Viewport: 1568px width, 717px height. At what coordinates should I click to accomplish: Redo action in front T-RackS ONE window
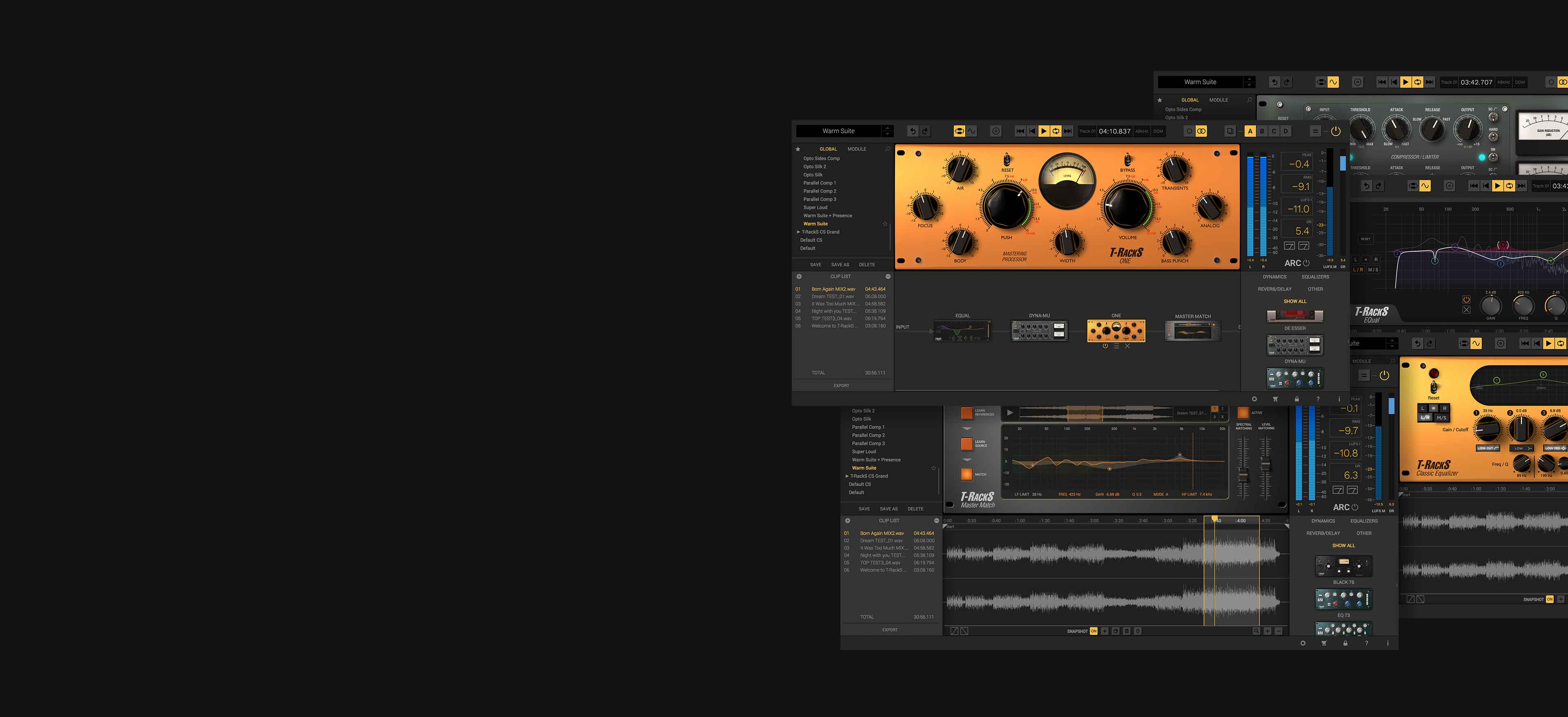[924, 131]
